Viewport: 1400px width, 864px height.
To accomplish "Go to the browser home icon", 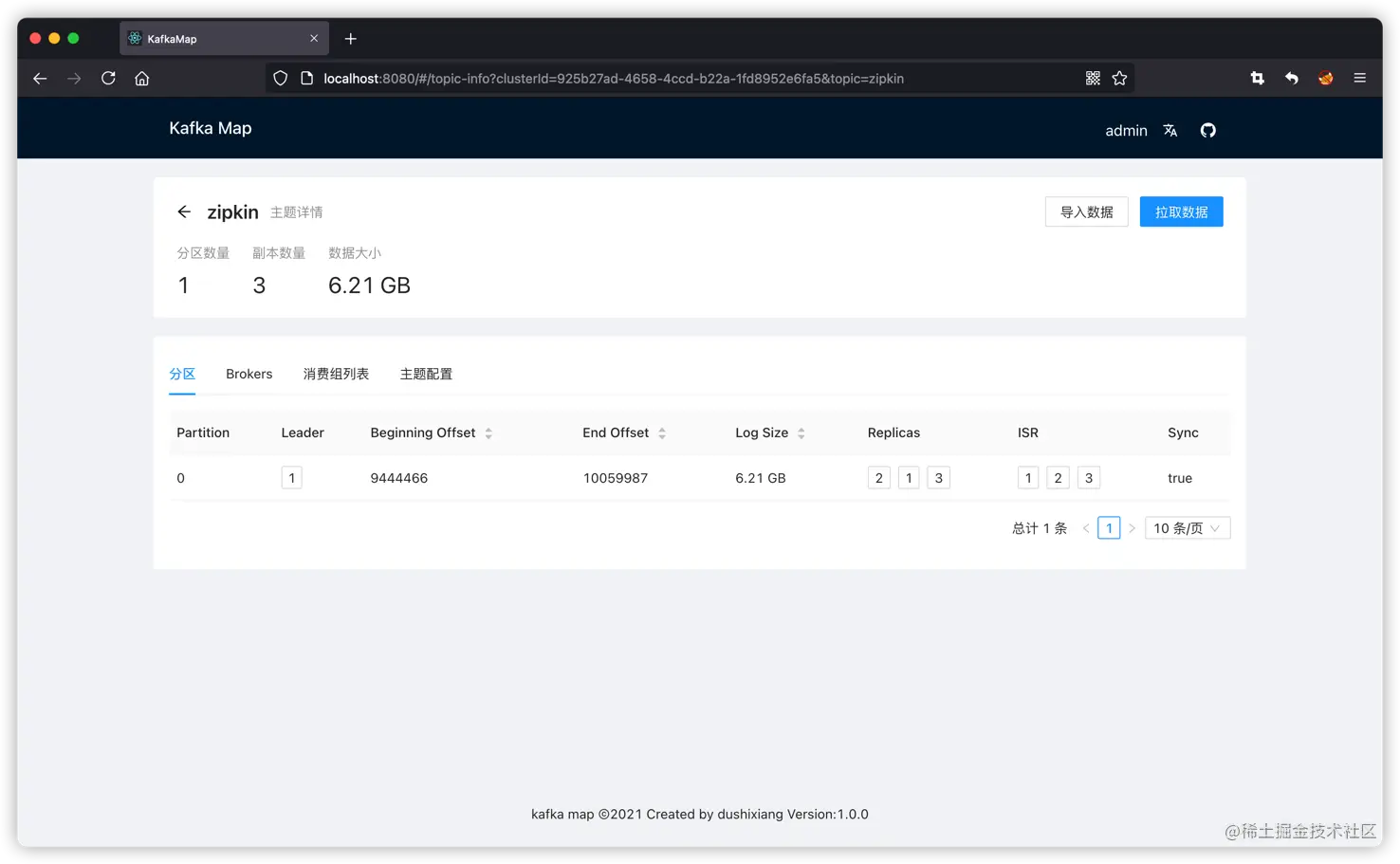I will click(x=142, y=79).
